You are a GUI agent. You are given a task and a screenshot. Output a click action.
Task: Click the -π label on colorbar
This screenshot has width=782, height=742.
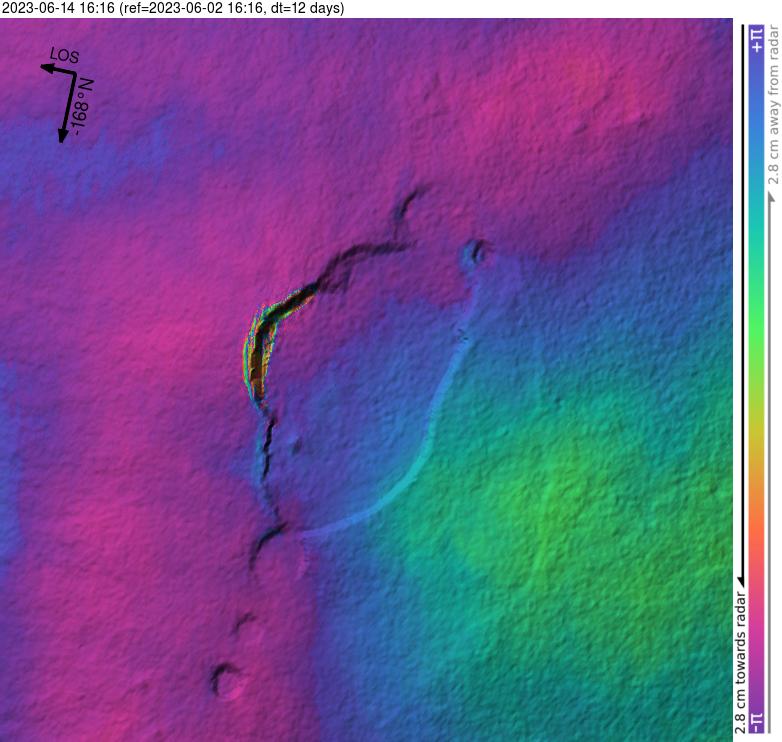757,722
